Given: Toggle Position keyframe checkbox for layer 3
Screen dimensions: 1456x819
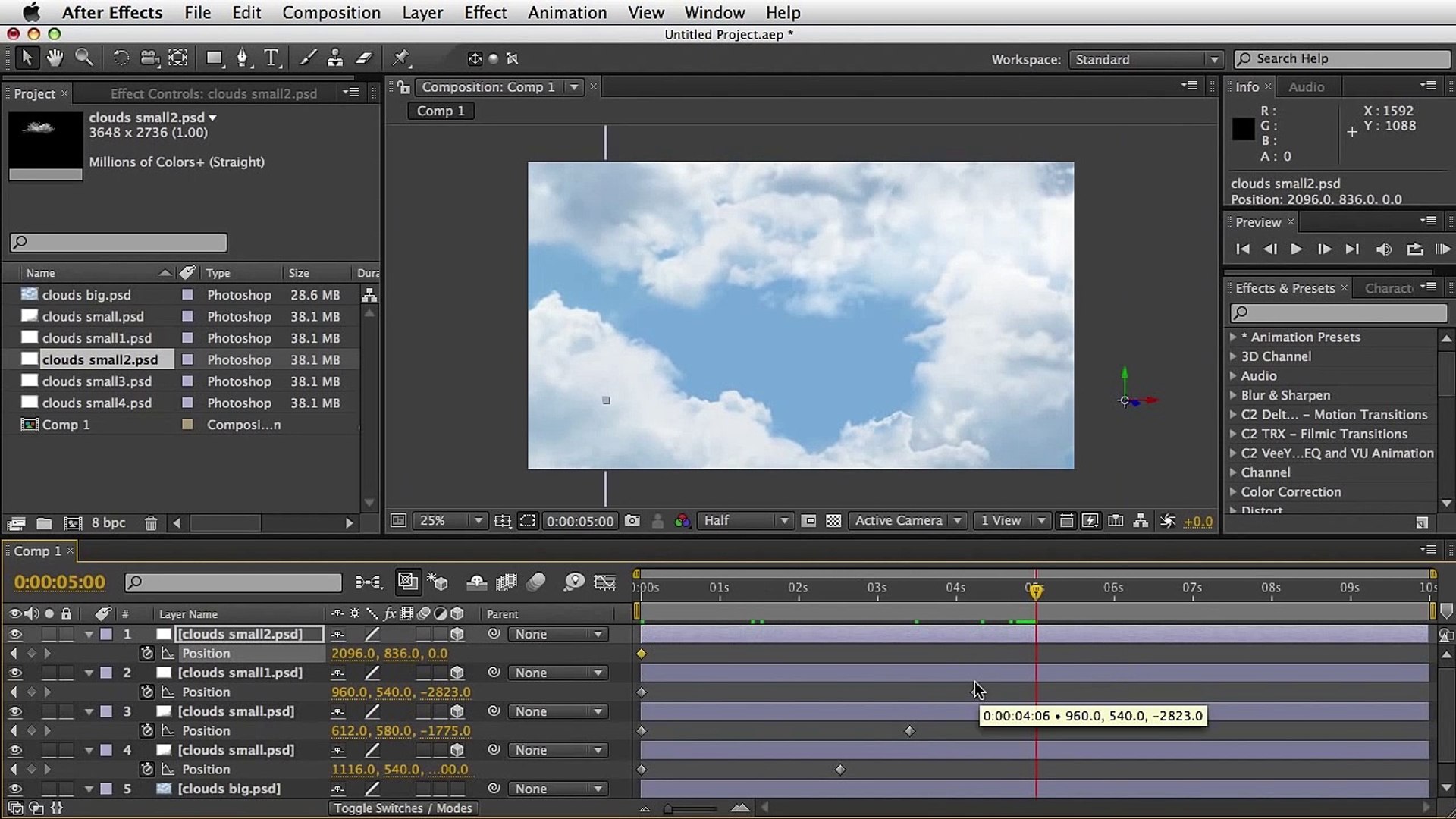Looking at the screenshot, I should [31, 731].
